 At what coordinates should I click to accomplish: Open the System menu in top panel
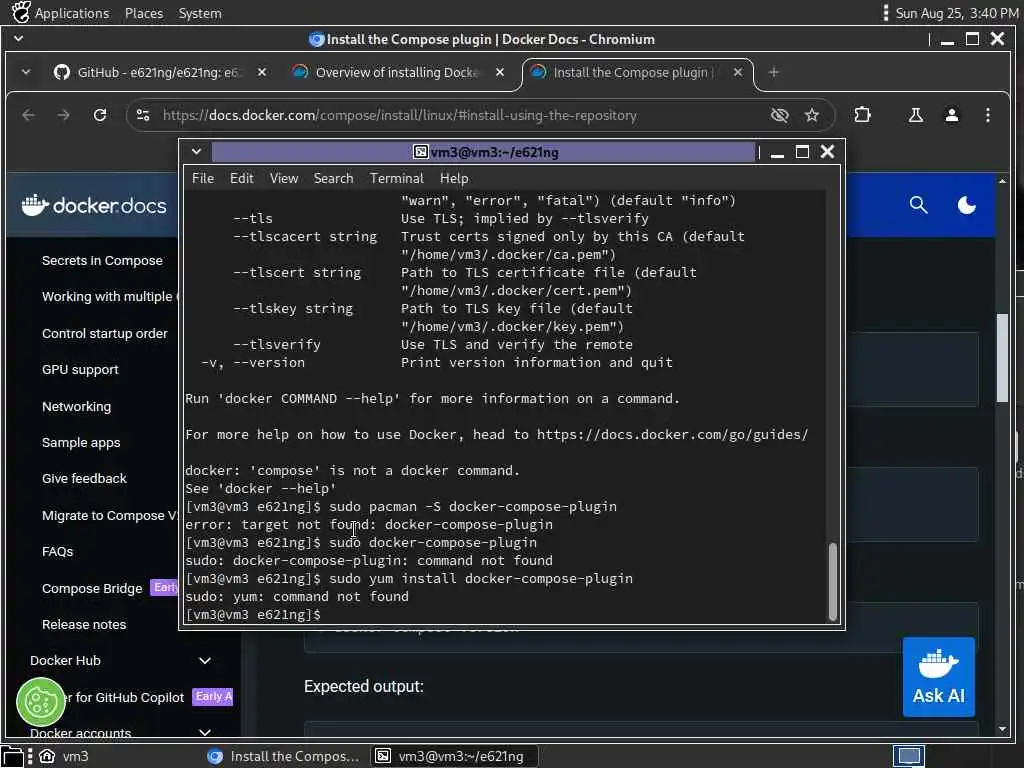(x=200, y=13)
